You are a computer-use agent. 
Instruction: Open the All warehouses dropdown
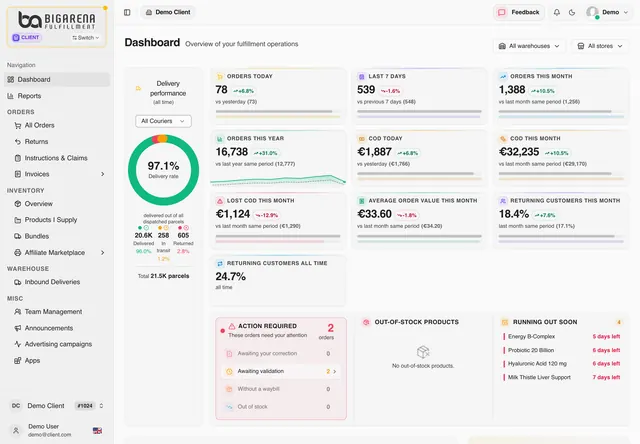coord(529,46)
